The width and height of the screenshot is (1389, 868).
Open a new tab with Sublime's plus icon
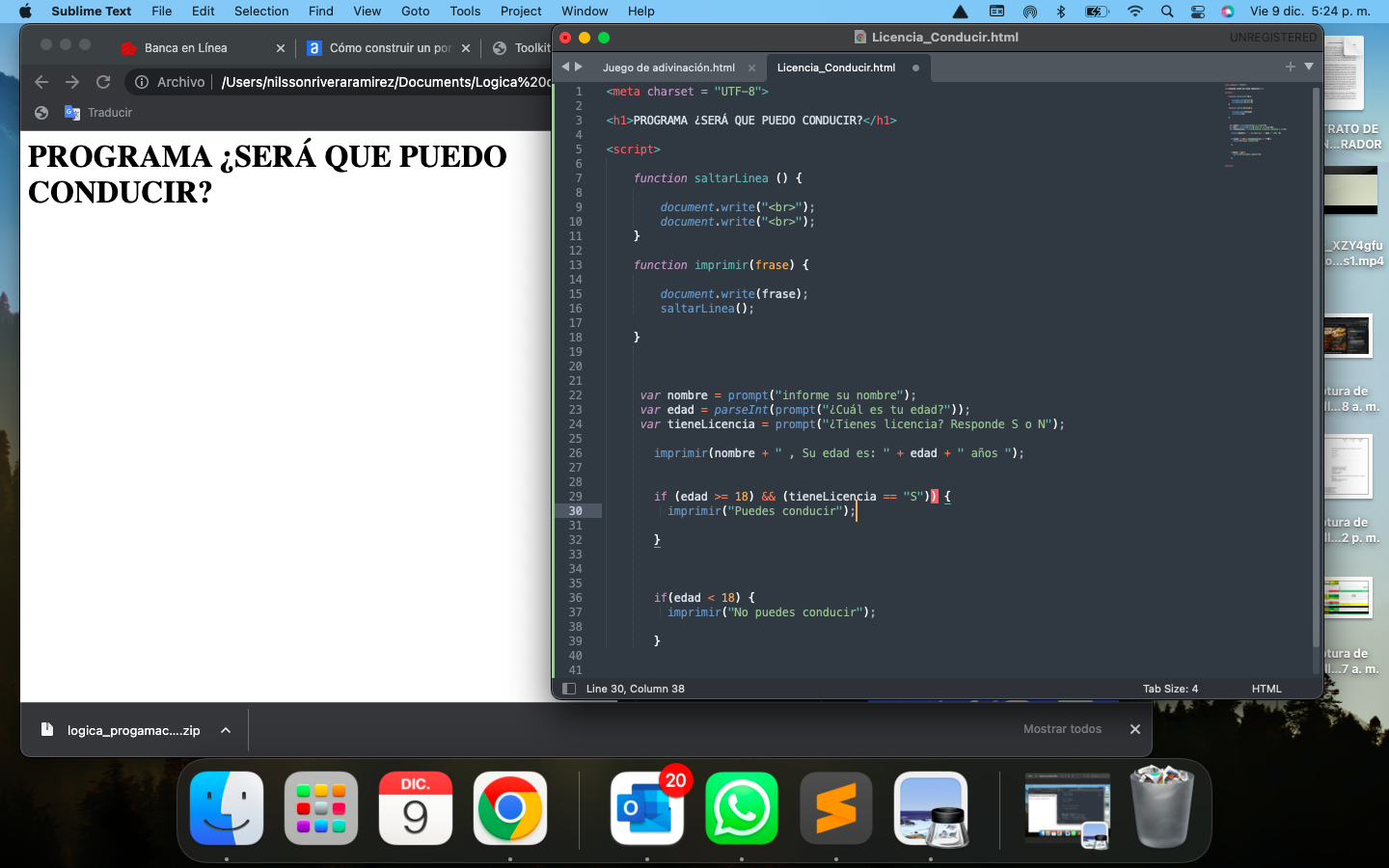pos(1290,68)
